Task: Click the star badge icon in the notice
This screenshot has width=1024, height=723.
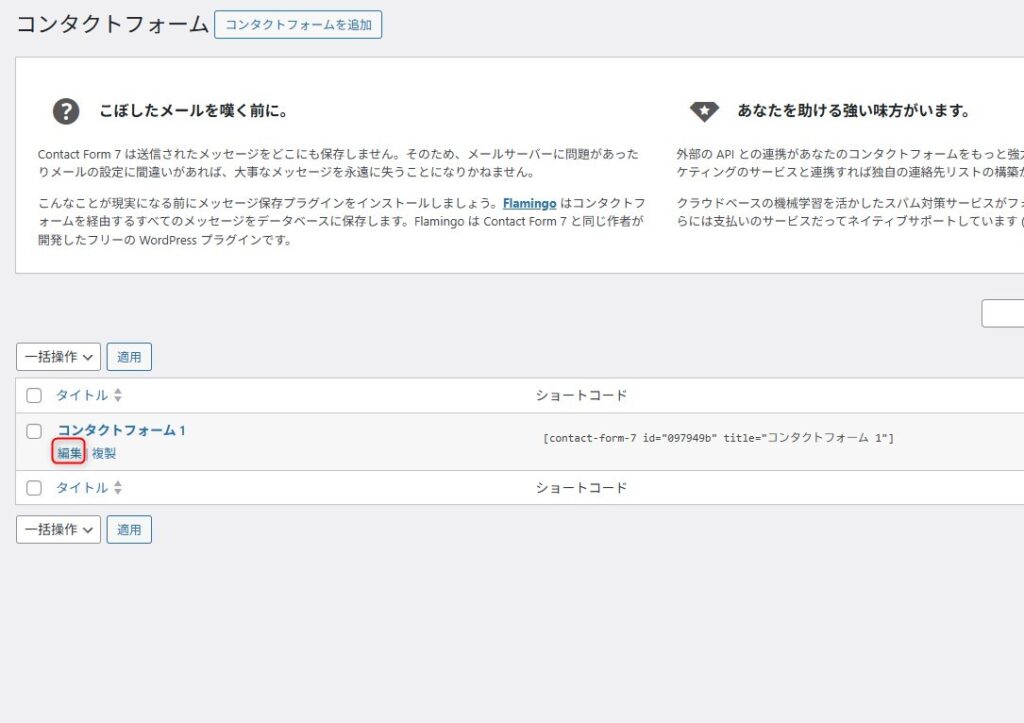Action: click(x=704, y=111)
